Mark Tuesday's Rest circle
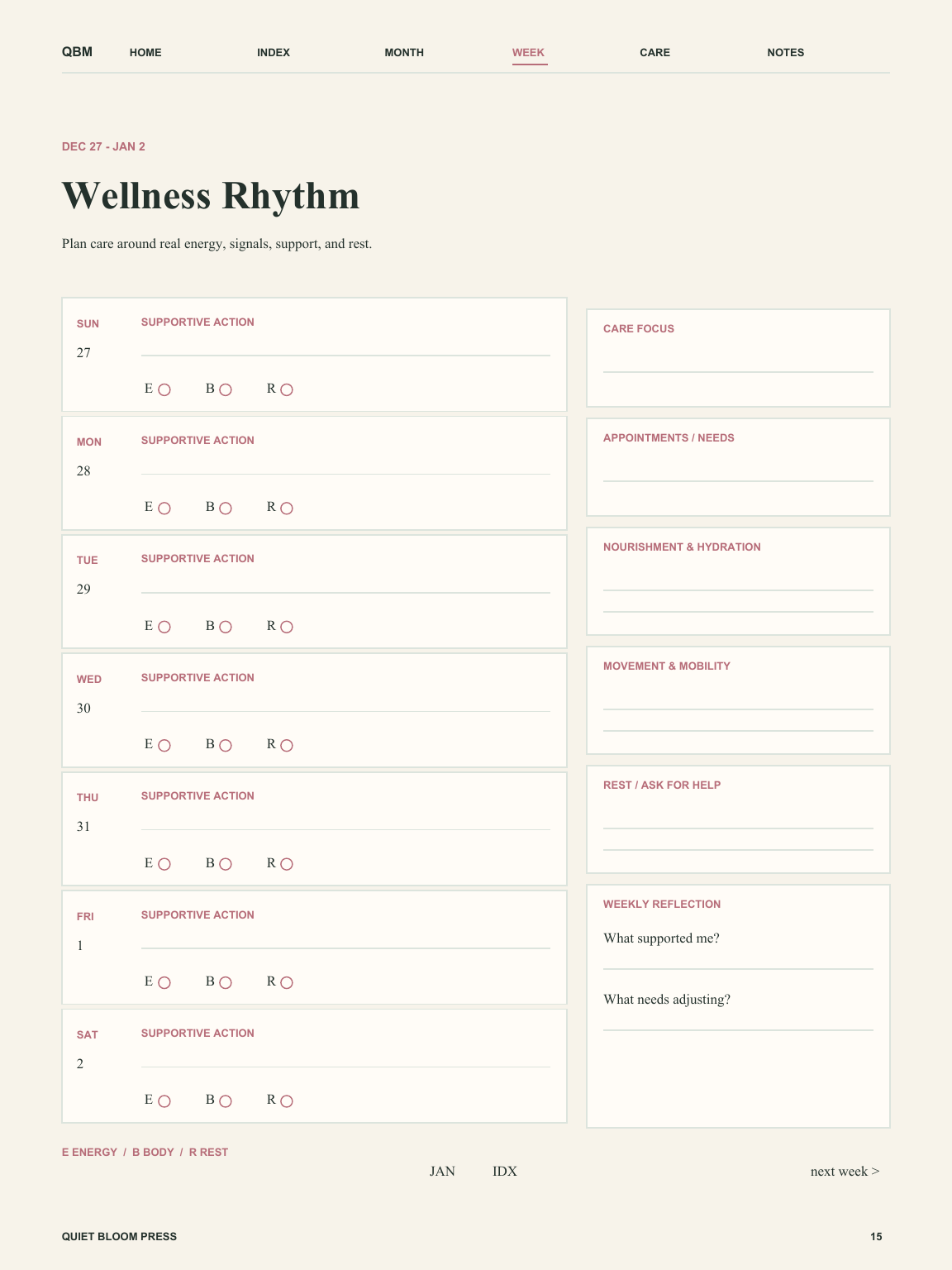The width and height of the screenshot is (952, 1270). click(x=287, y=627)
